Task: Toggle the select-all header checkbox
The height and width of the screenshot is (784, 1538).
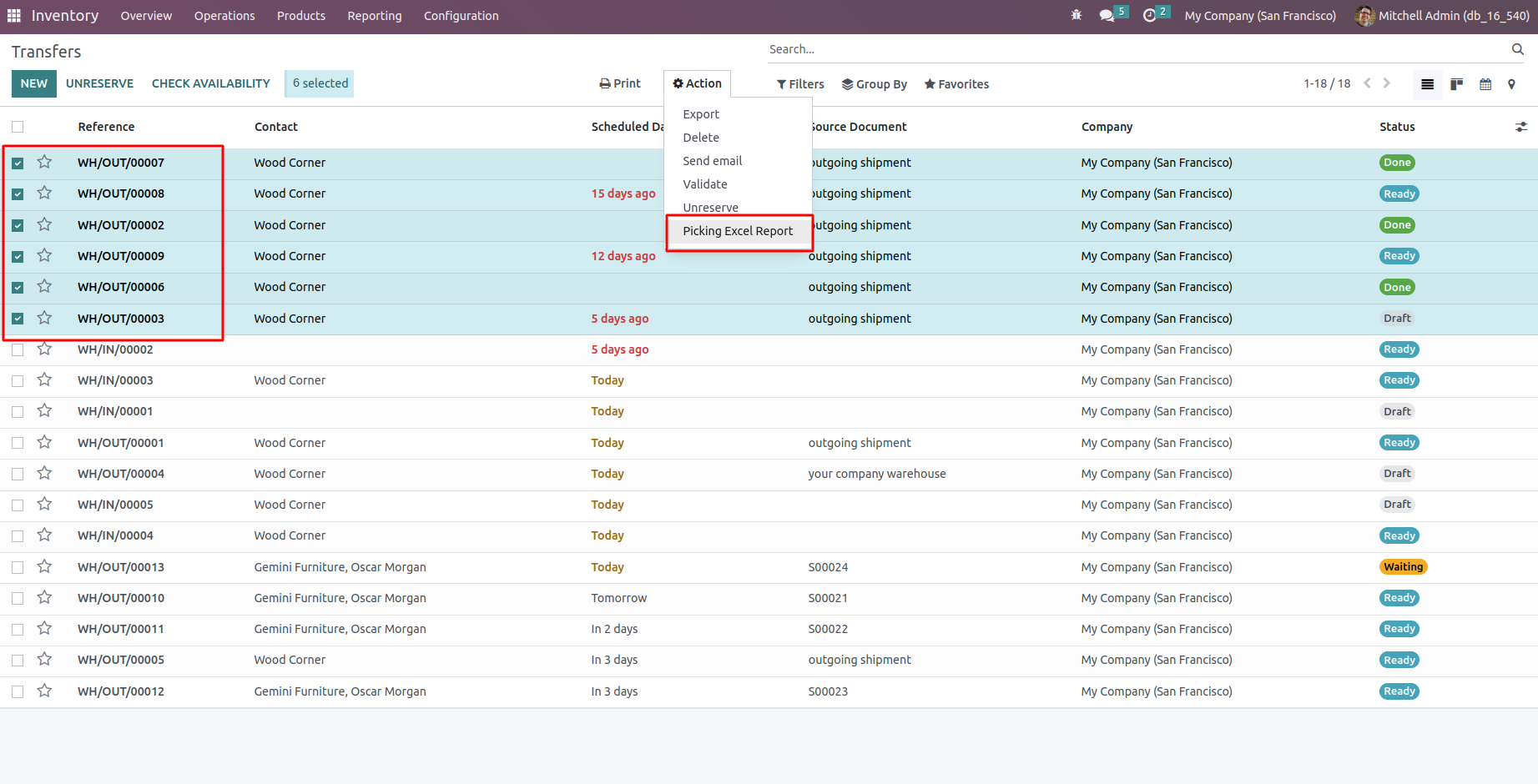Action: (x=18, y=127)
